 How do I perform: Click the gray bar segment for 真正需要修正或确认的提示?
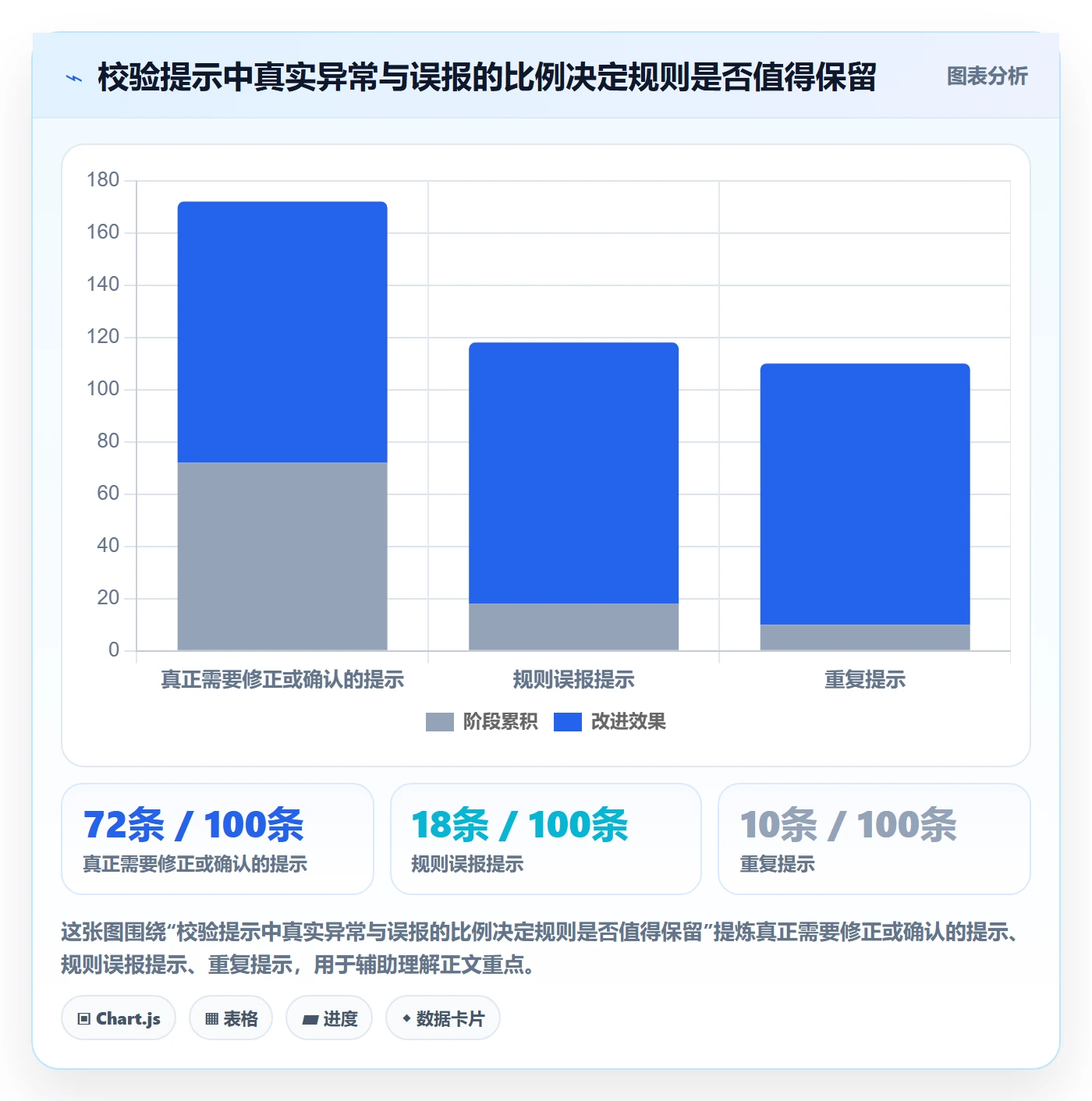click(282, 556)
